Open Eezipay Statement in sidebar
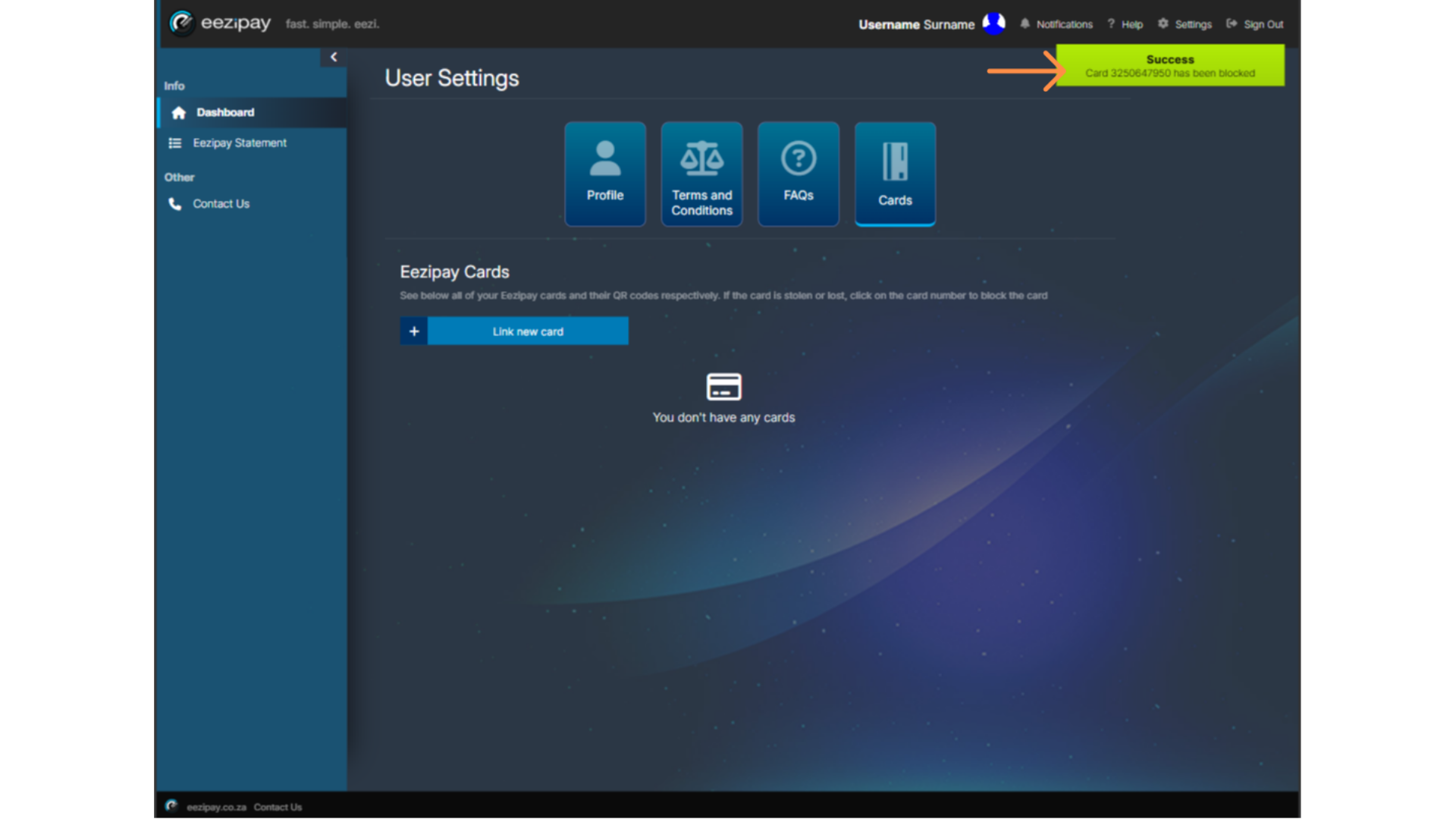 tap(253, 143)
